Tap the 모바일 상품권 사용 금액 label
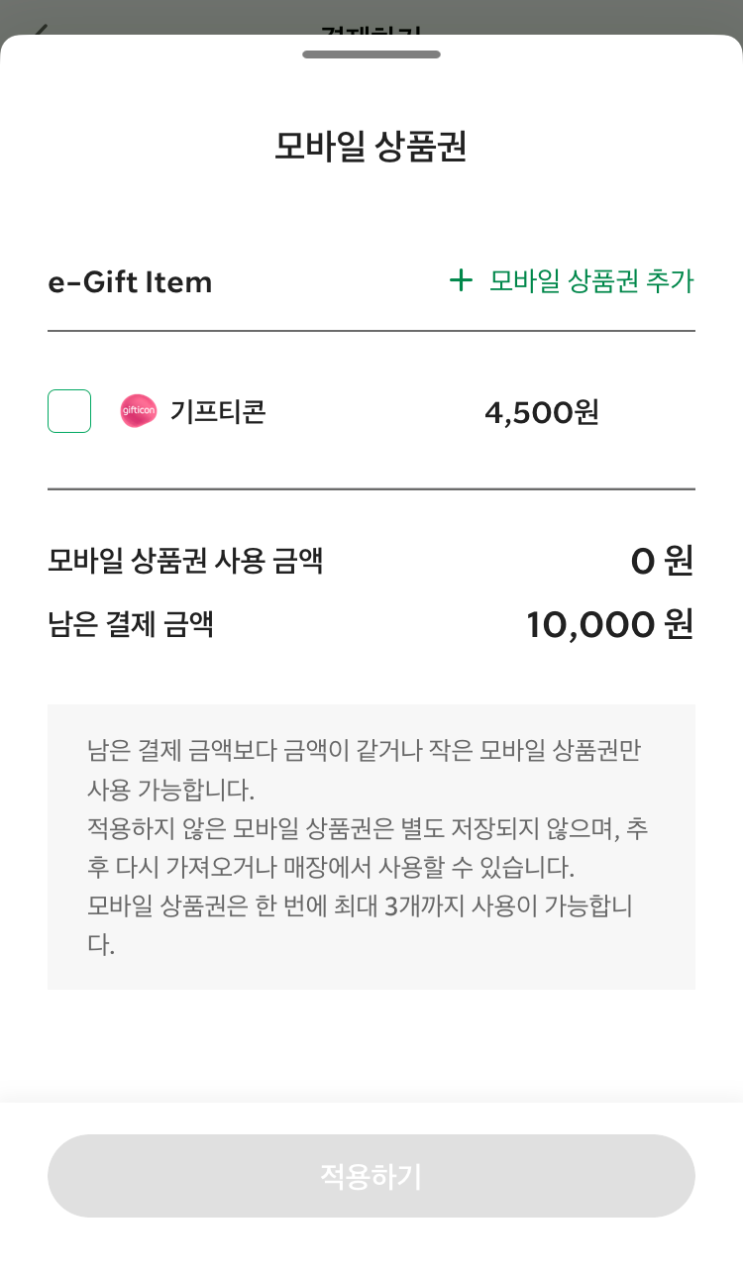Viewport: 743px width, 1276px height. pos(185,561)
